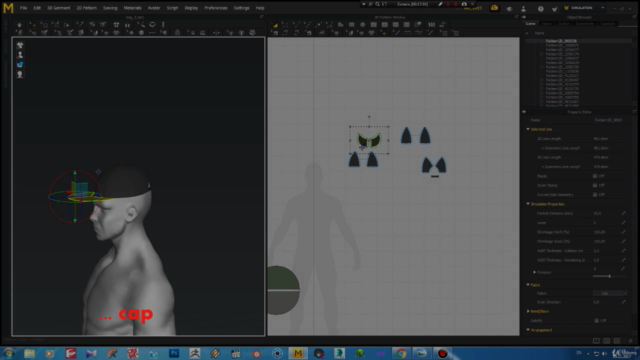Viewport: 640px width, 360px height.
Task: Click the edit pencil for Add'l Thickness Collision
Action: (x=623, y=251)
